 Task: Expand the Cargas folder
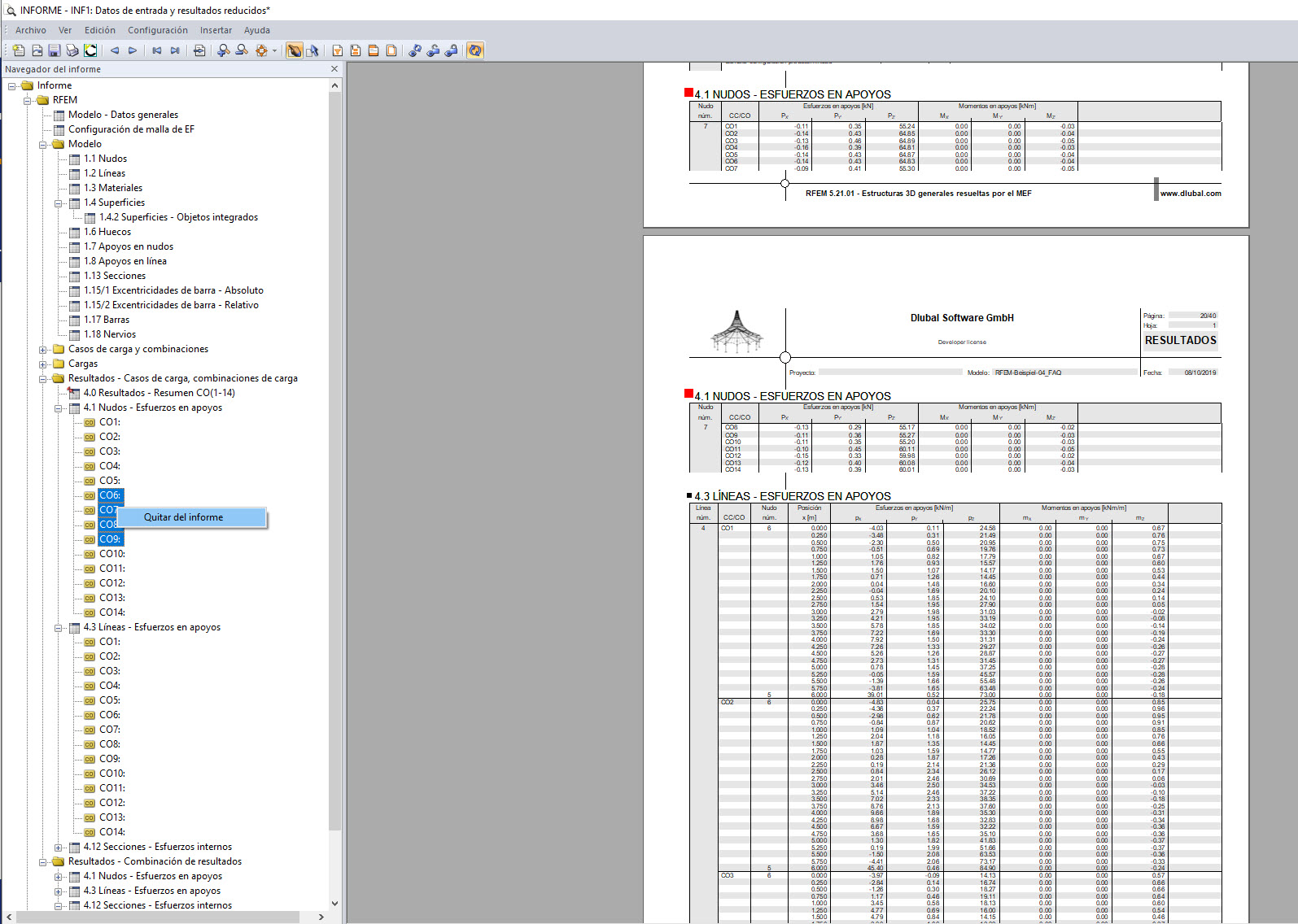coord(43,364)
